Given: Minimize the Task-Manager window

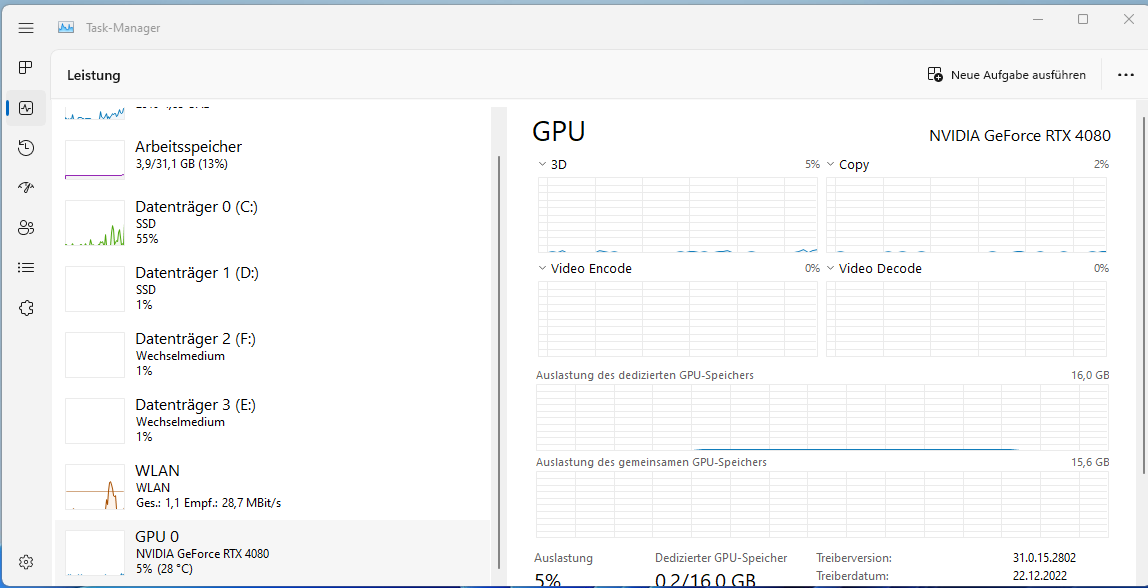Looking at the screenshot, I should coord(1037,20).
